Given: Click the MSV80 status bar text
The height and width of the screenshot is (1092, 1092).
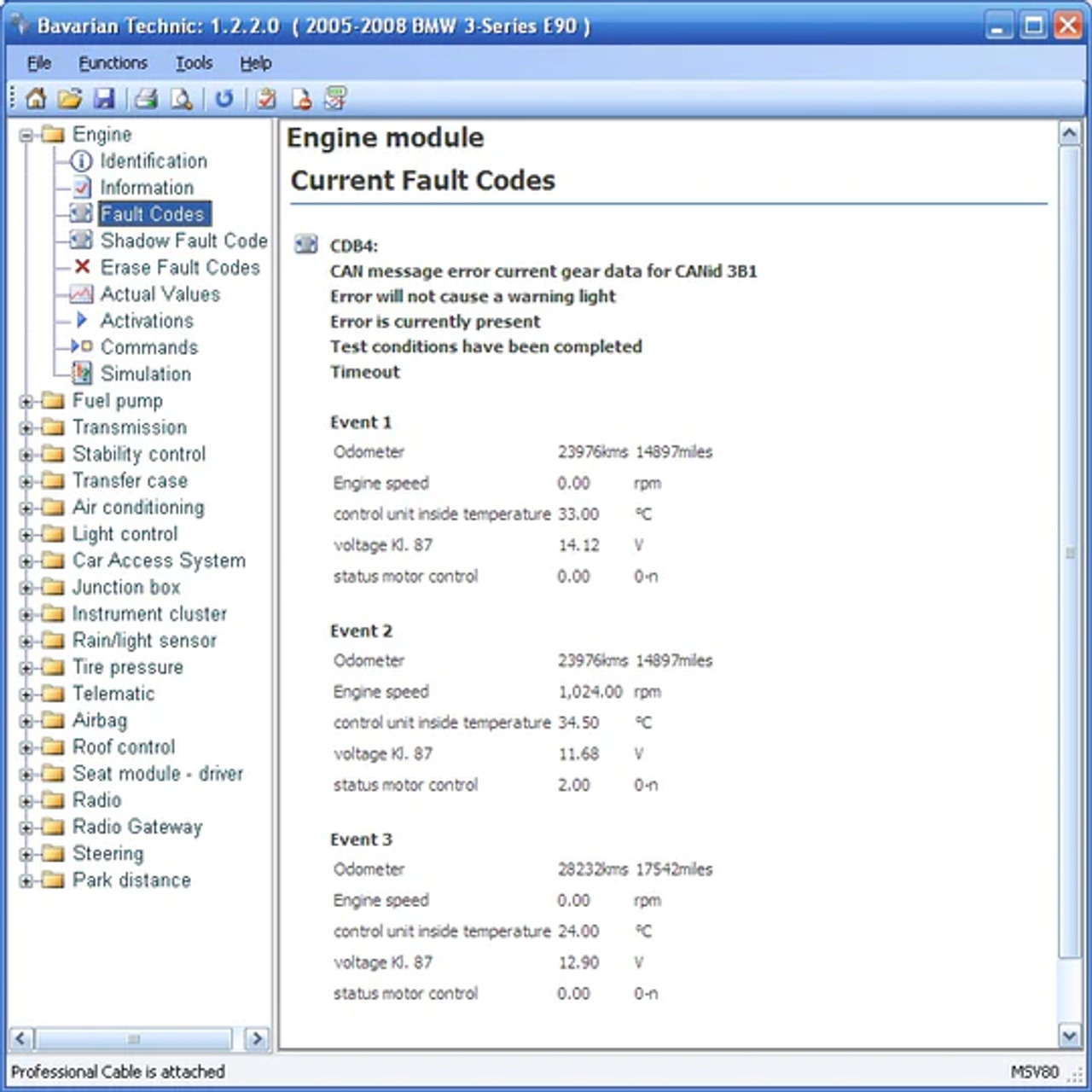Looking at the screenshot, I should point(1035,1072).
